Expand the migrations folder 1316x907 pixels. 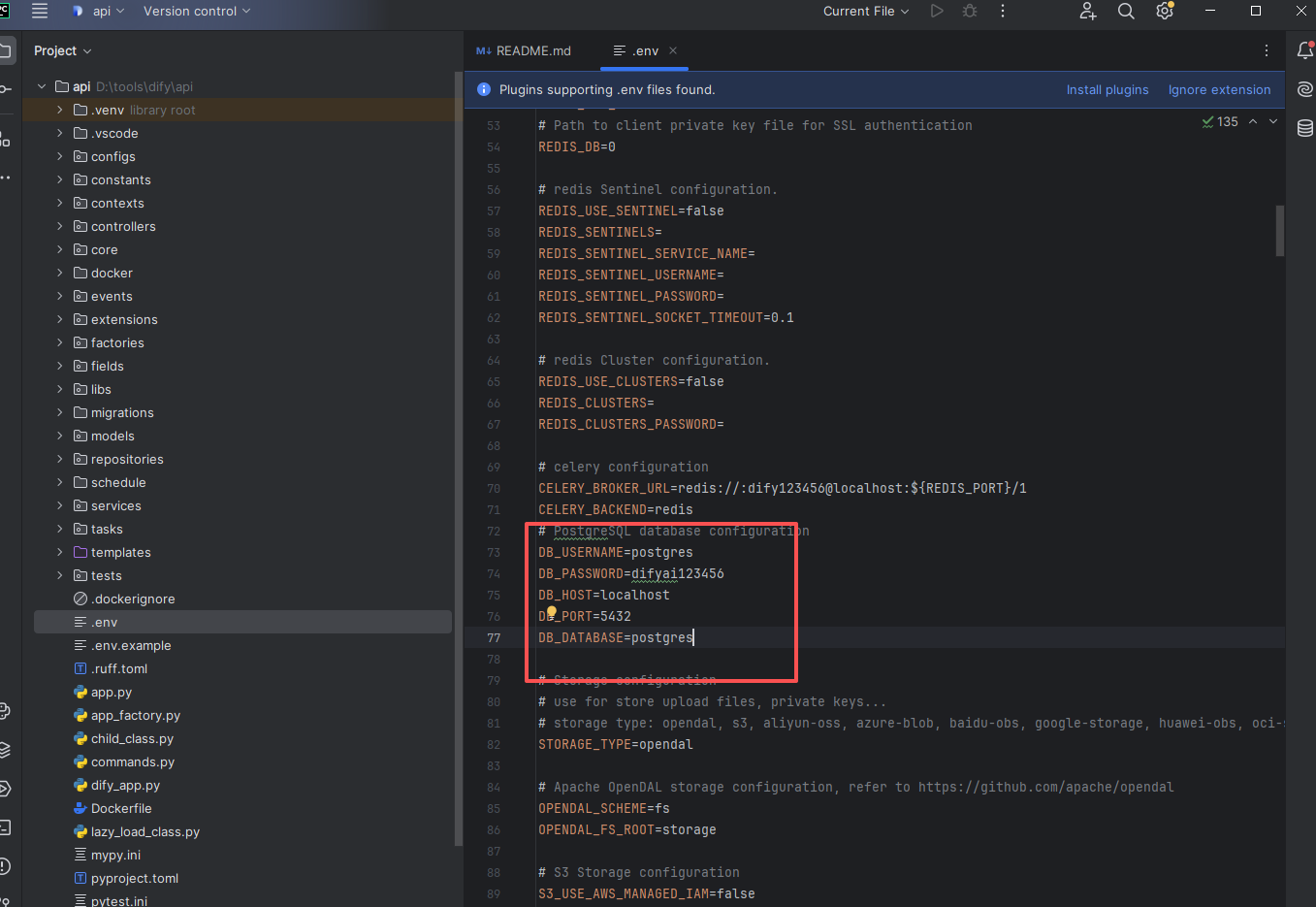click(x=60, y=412)
